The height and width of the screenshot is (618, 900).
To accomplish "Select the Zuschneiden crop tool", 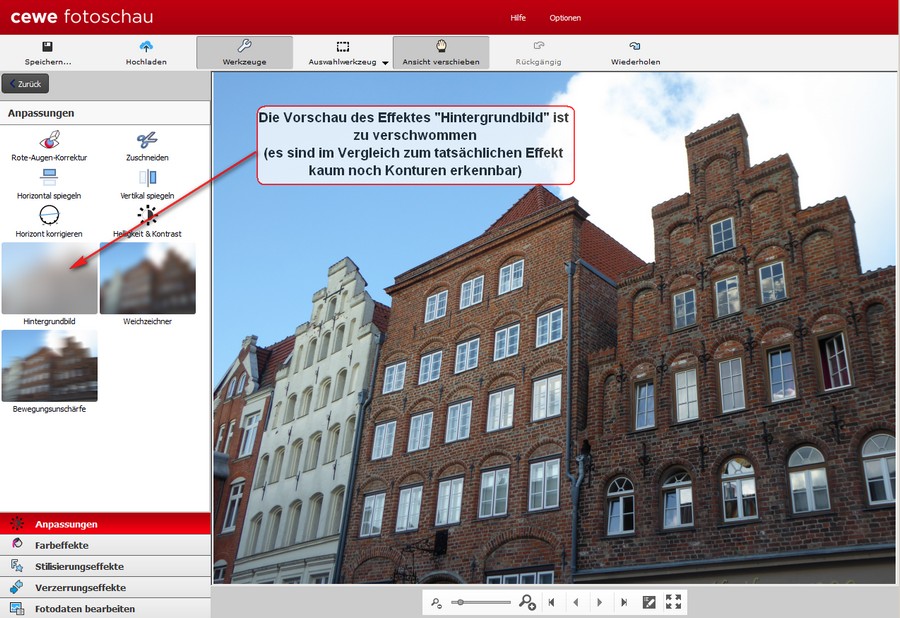I will click(x=147, y=140).
